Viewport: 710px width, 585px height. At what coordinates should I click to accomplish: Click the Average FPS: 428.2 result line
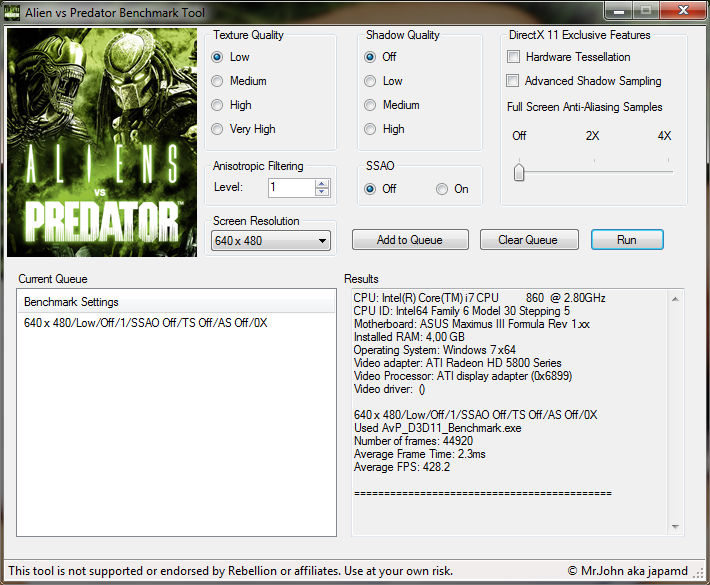402,467
